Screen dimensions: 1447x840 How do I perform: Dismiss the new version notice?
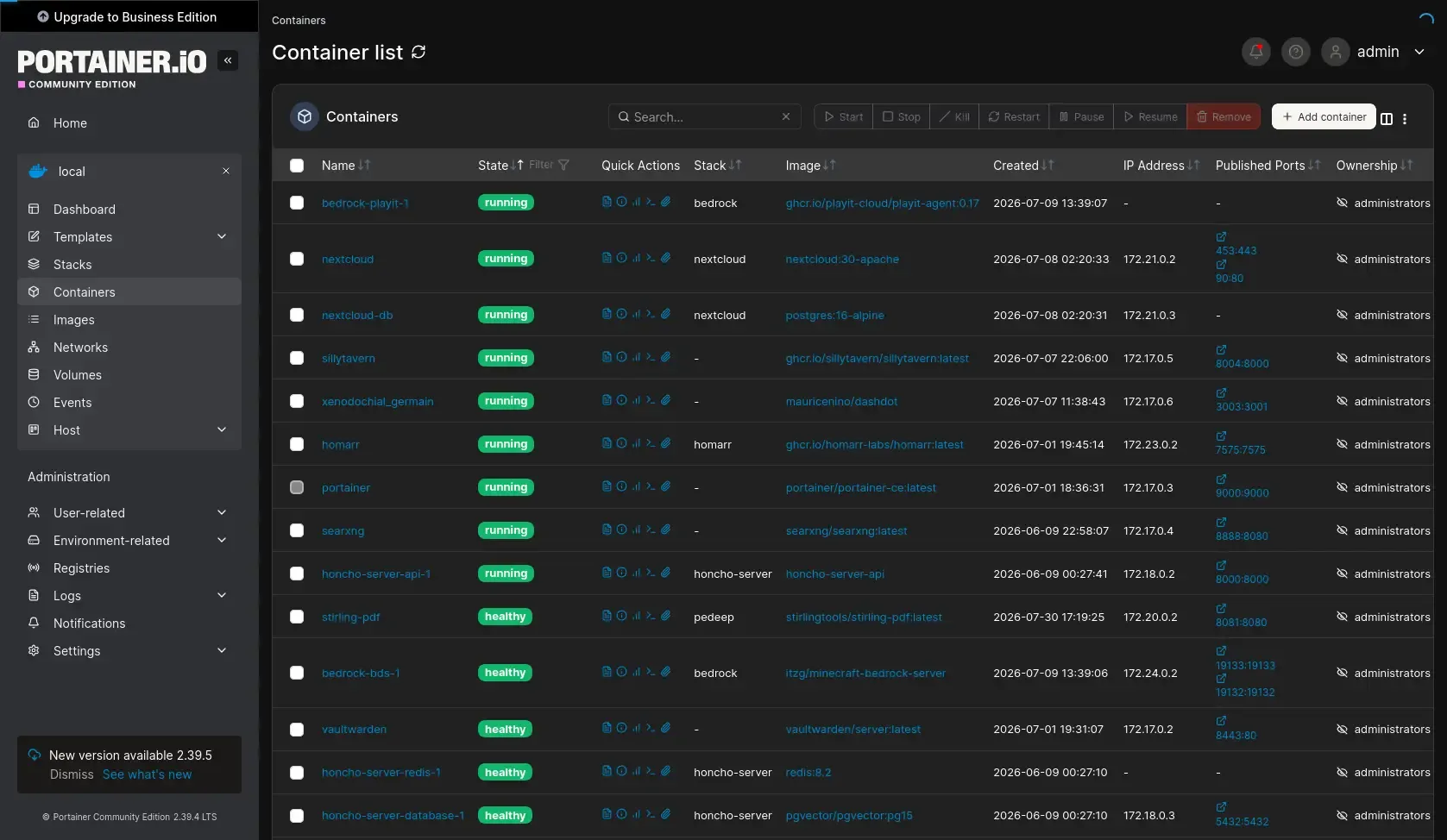click(72, 774)
